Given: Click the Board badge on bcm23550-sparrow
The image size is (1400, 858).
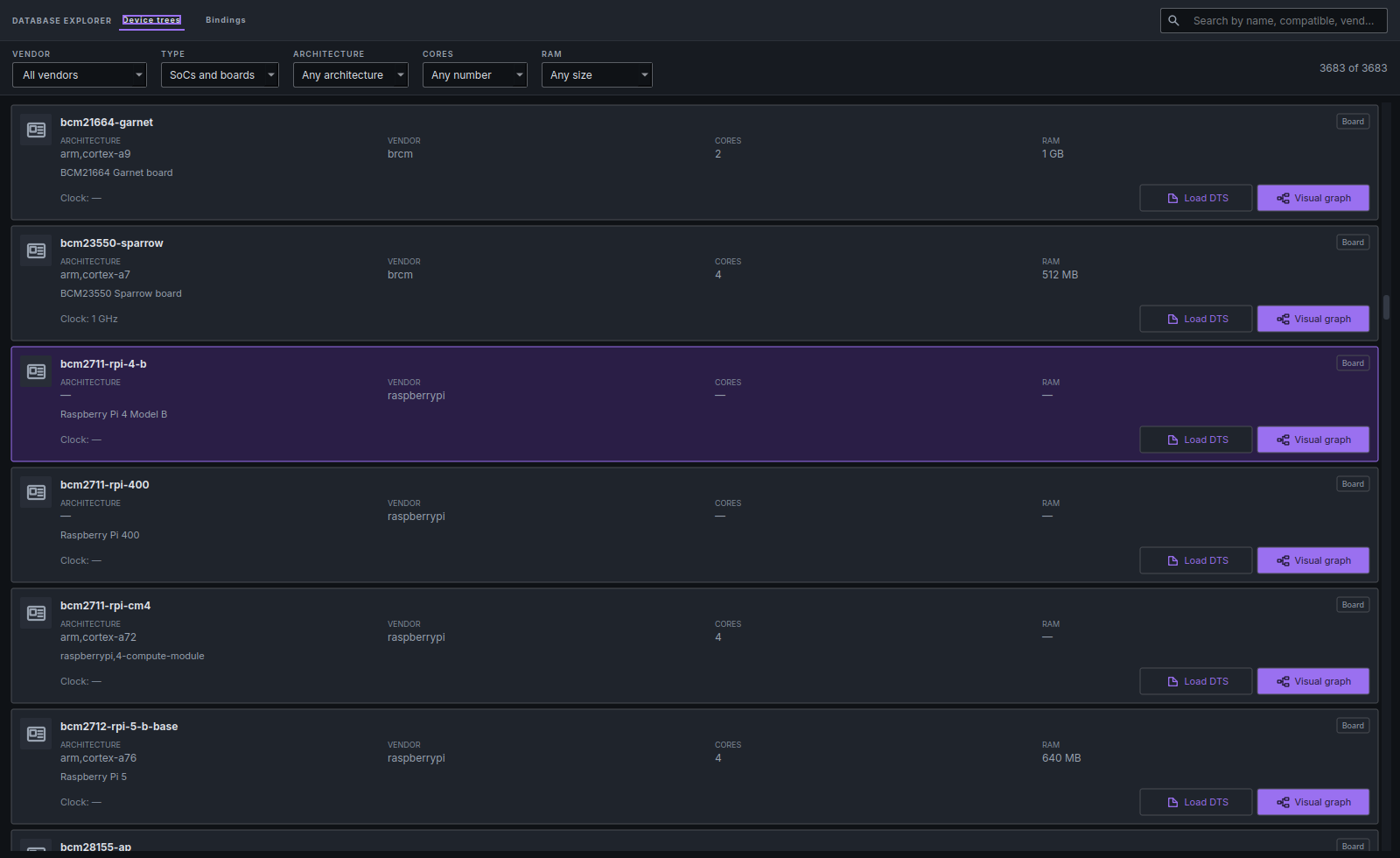Looking at the screenshot, I should 1353,243.
